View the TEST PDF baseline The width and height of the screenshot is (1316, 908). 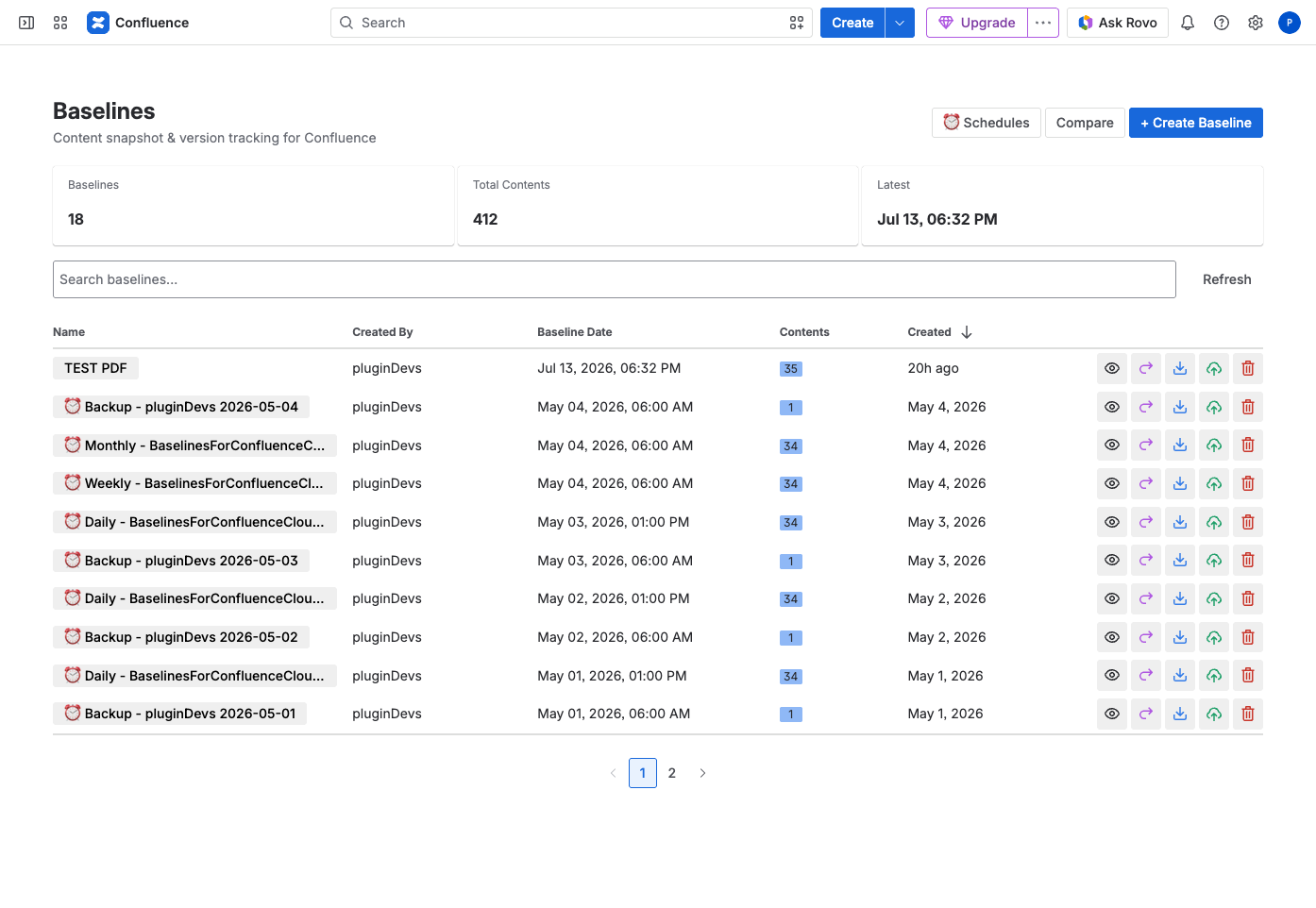coord(1112,368)
